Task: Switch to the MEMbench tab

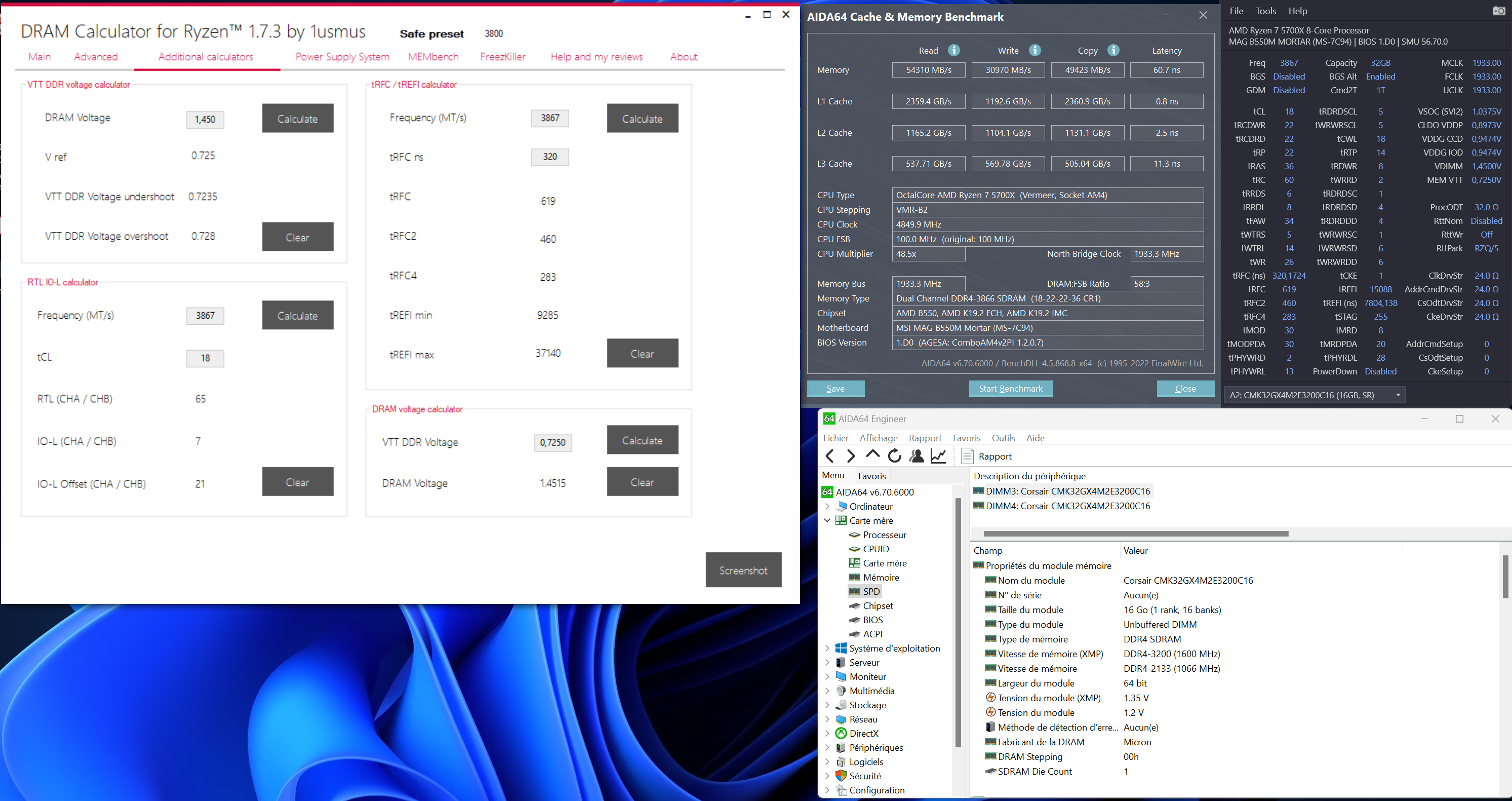Action: click(433, 57)
